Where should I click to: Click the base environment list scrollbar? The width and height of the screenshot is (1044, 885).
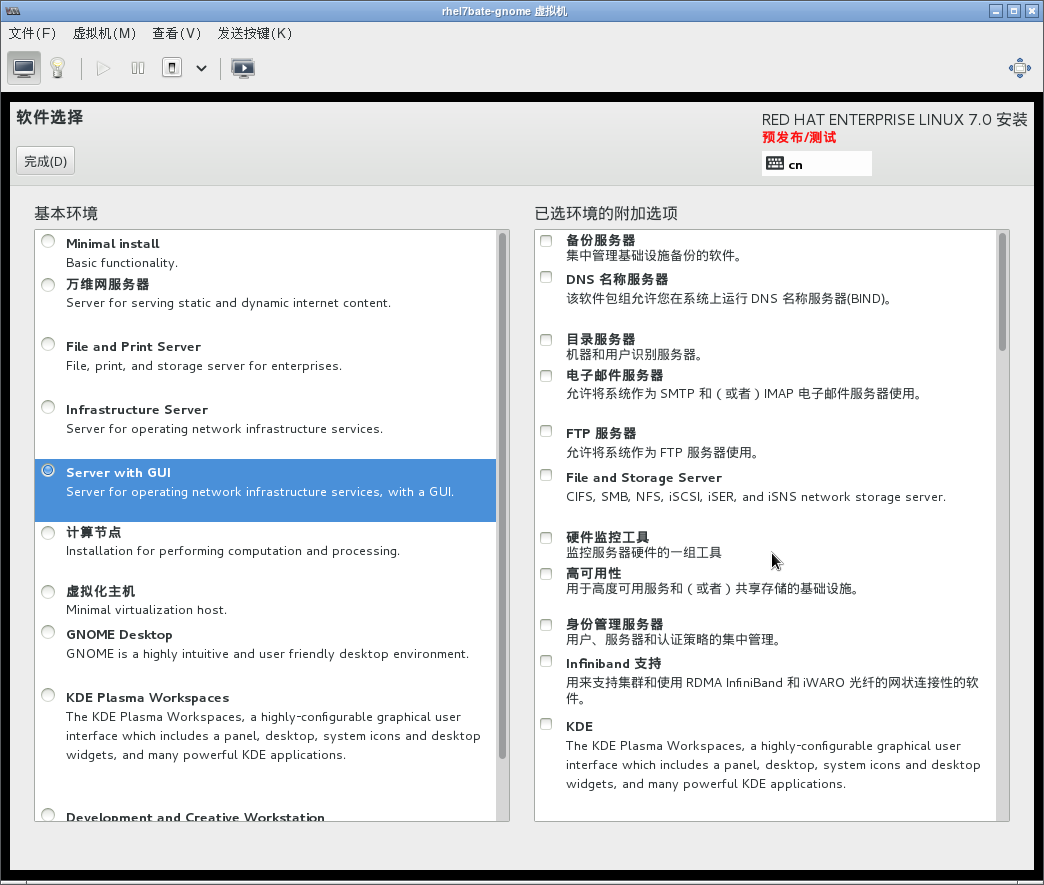[503, 496]
